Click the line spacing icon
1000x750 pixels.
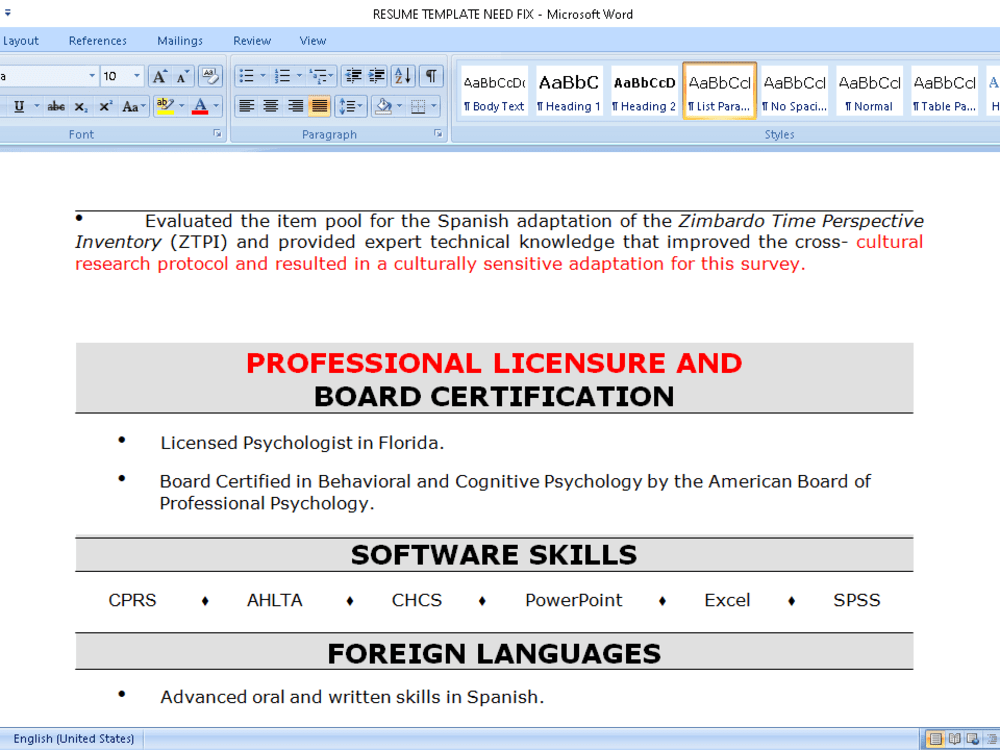pos(350,107)
